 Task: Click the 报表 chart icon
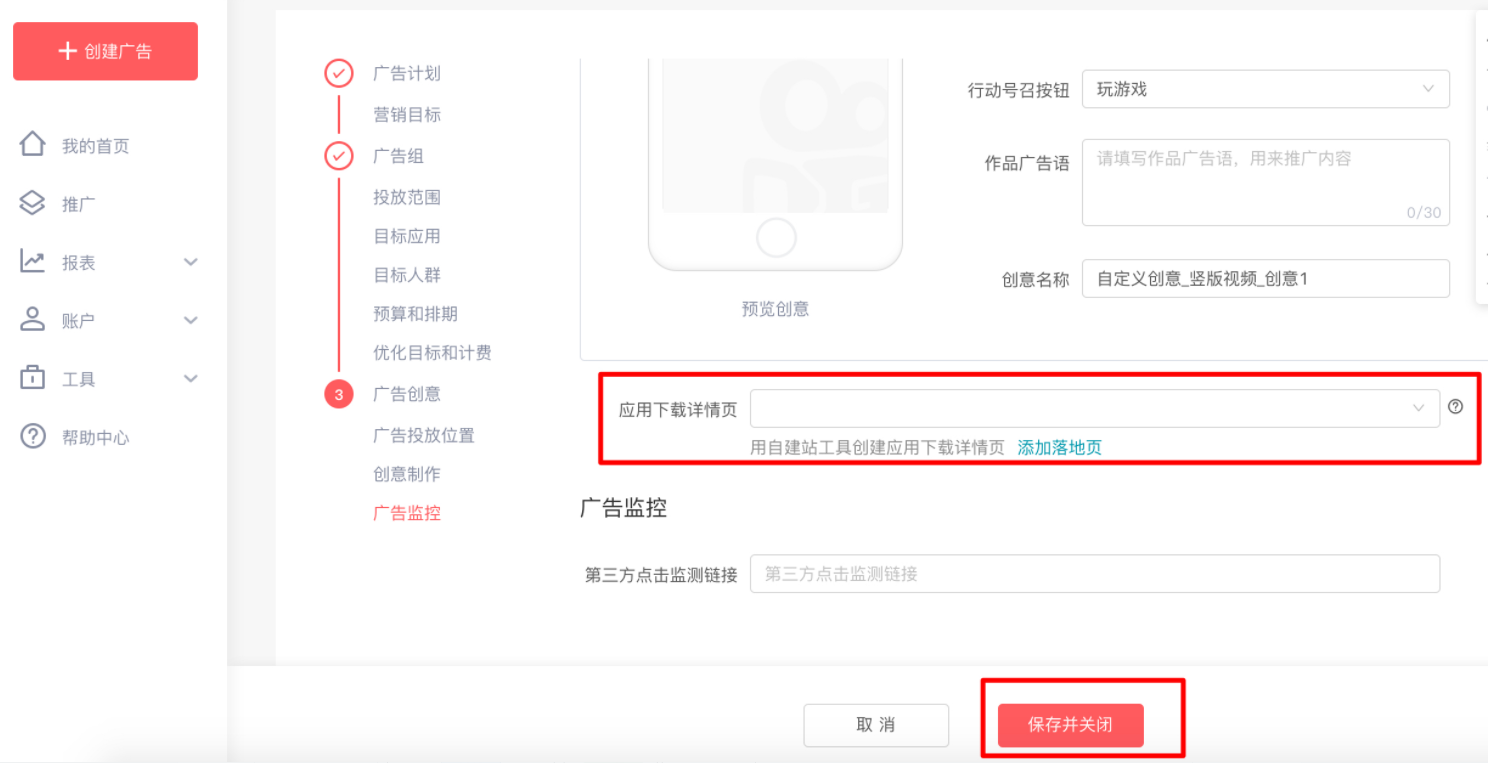tap(33, 261)
